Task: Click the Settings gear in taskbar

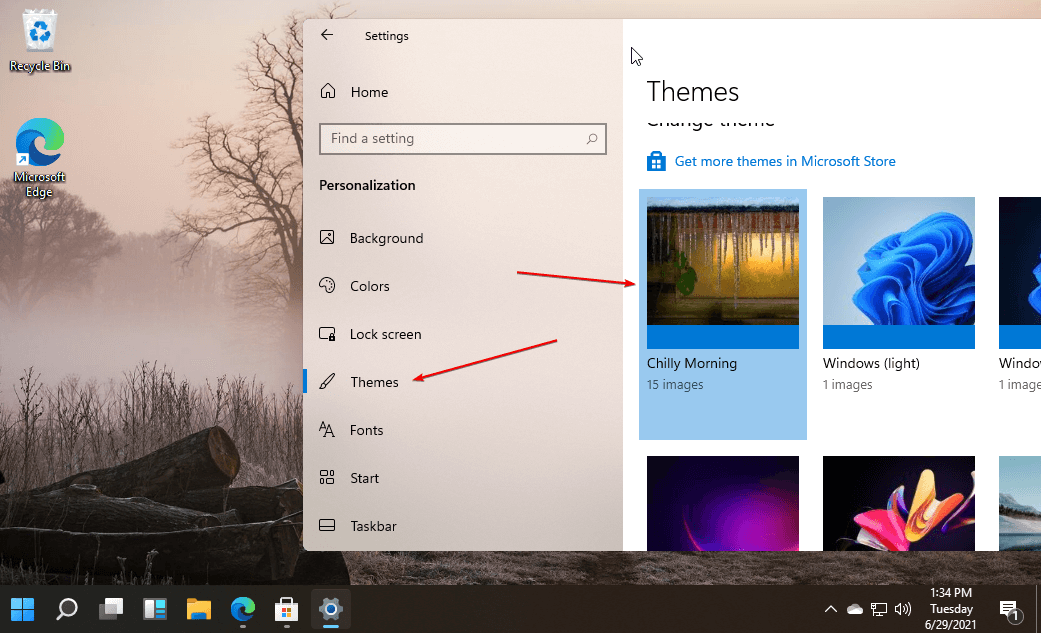Action: 331,609
